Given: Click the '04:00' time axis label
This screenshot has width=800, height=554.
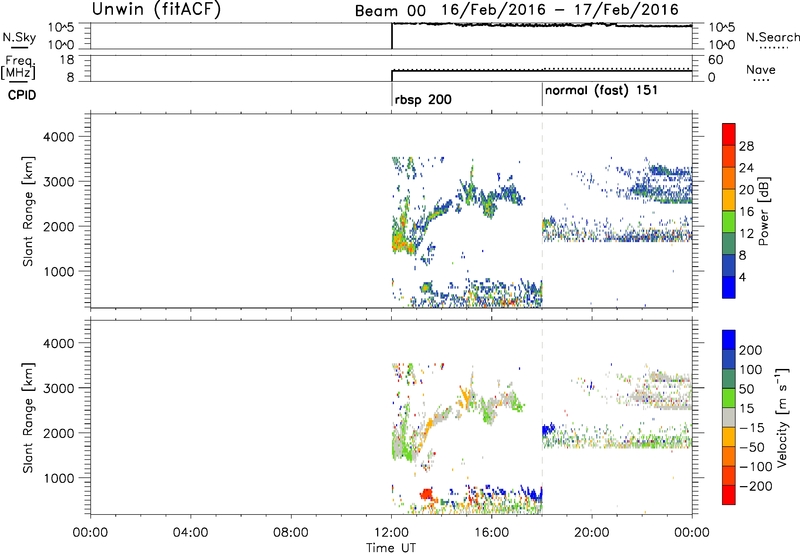Looking at the screenshot, I should [190, 533].
